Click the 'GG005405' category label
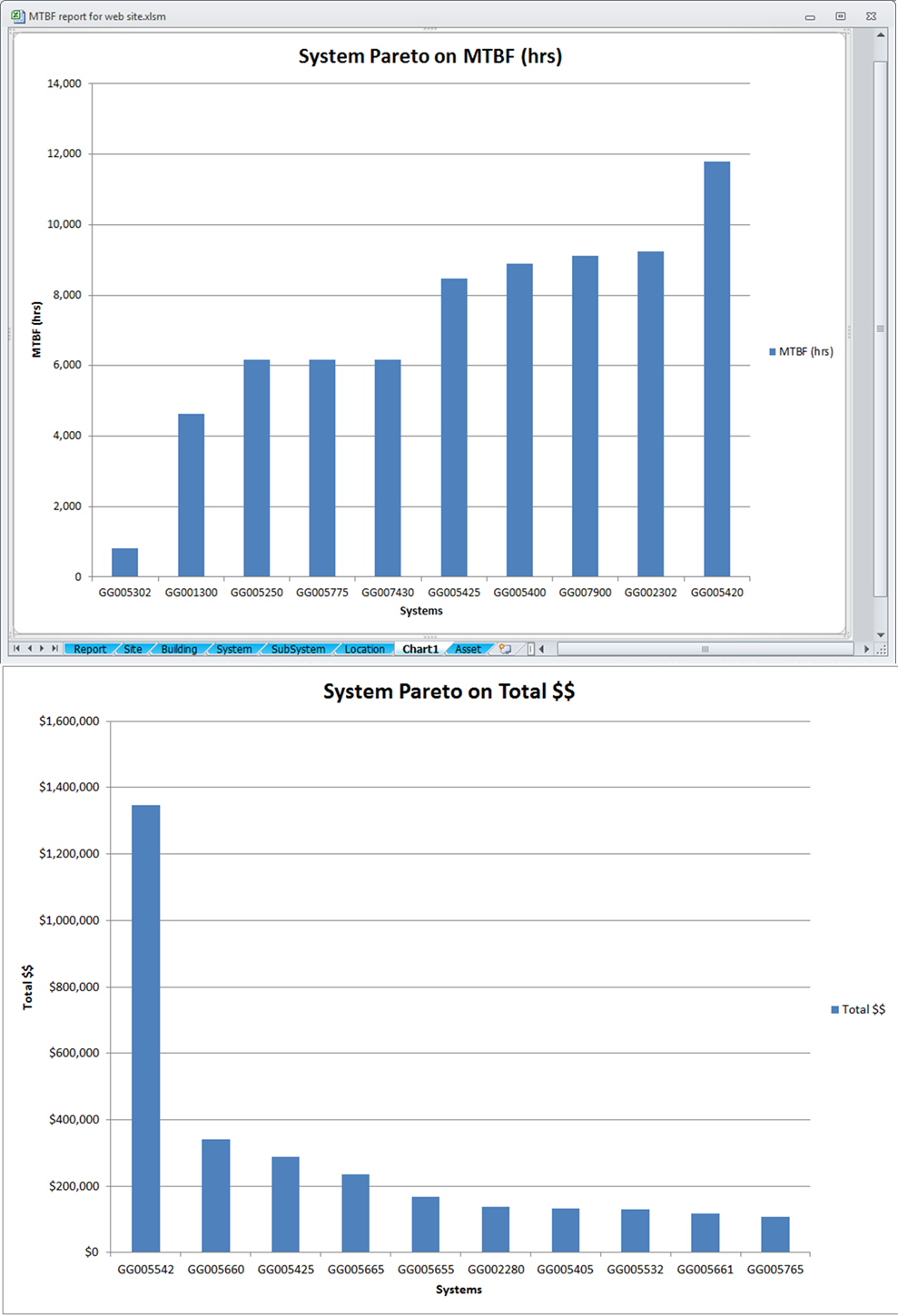This screenshot has width=898, height=1316. tap(566, 1270)
